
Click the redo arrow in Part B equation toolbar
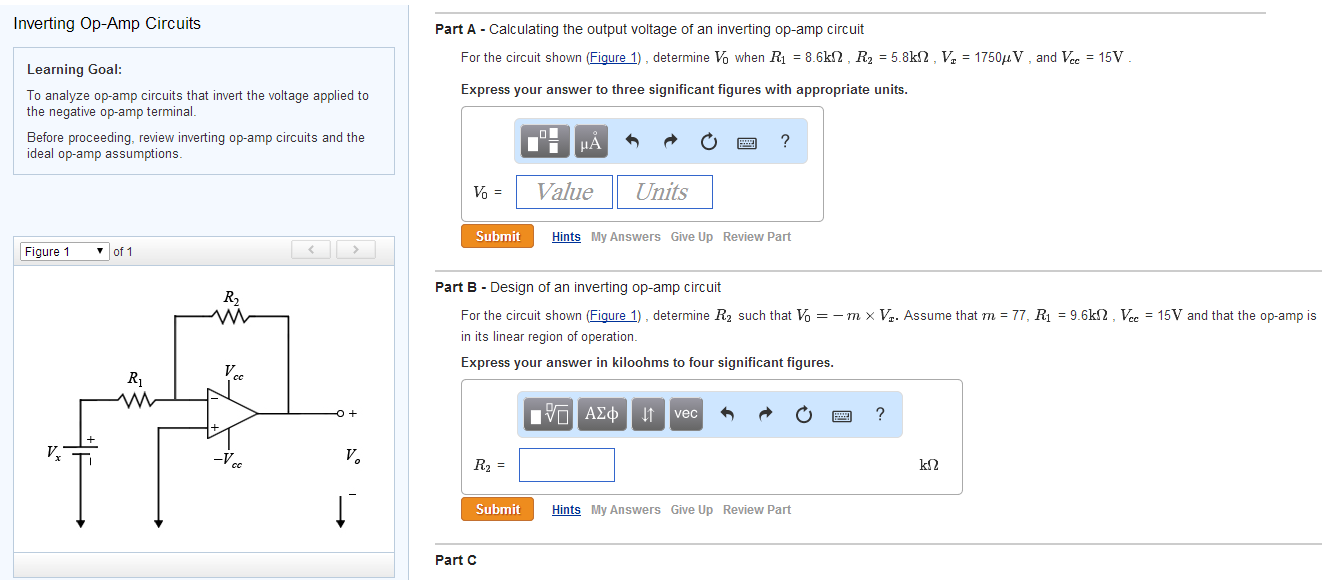coord(765,414)
